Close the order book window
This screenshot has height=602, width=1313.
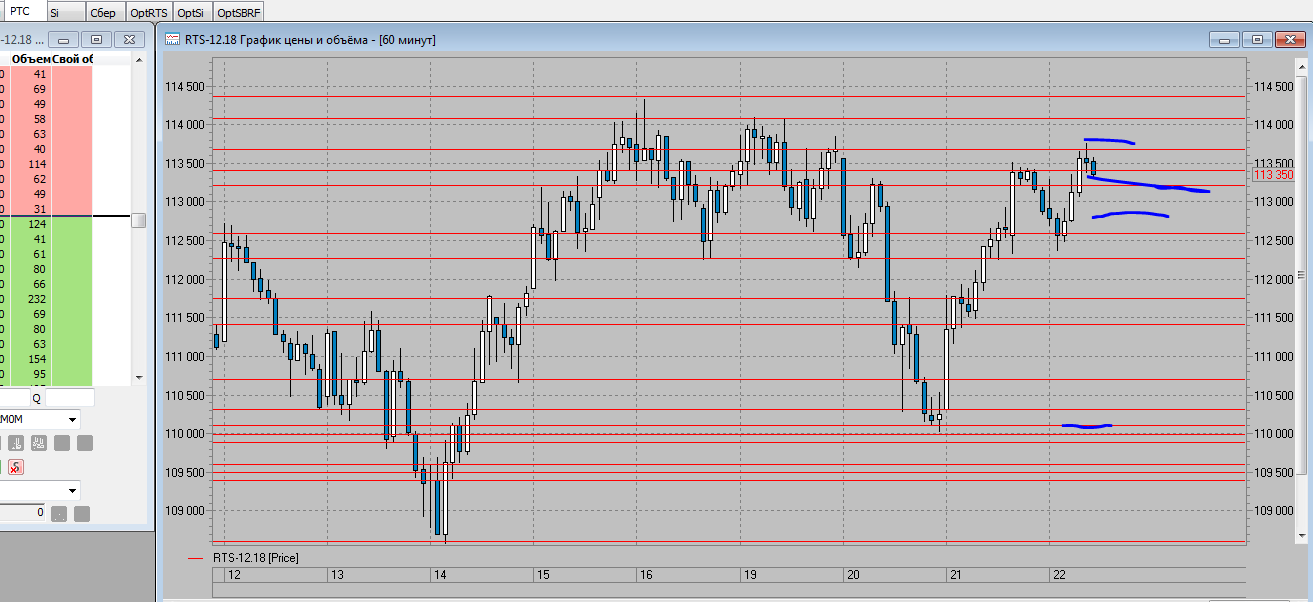click(x=129, y=40)
